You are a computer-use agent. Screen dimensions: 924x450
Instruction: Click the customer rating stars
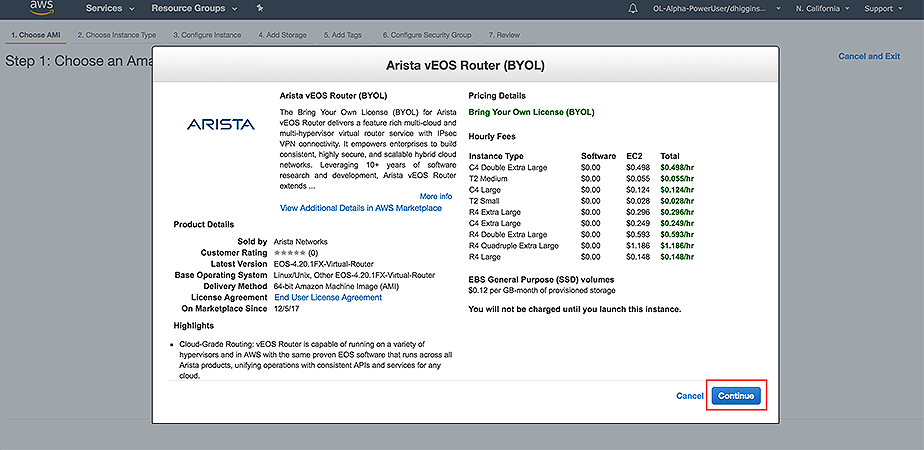coord(289,253)
